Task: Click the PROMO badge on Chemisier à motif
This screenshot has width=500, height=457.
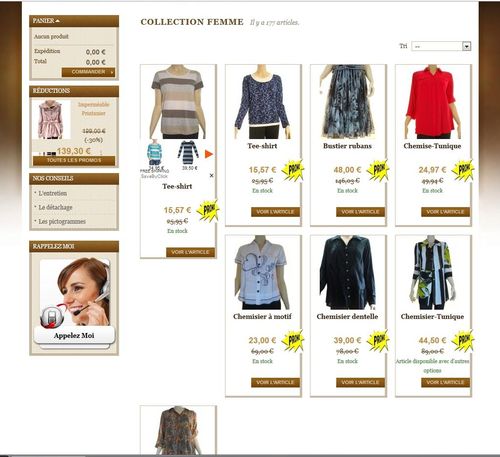Action: tap(293, 340)
